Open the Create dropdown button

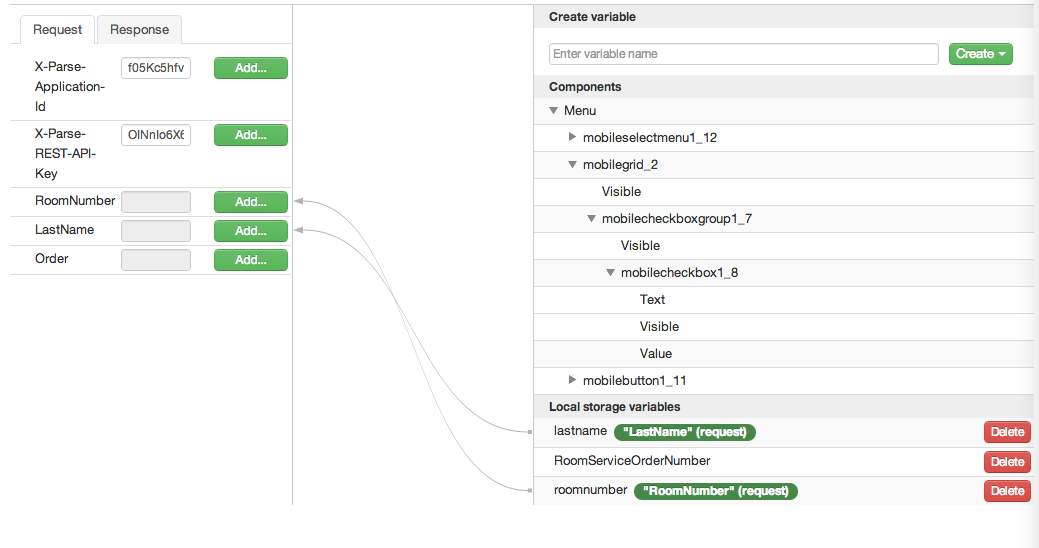980,54
